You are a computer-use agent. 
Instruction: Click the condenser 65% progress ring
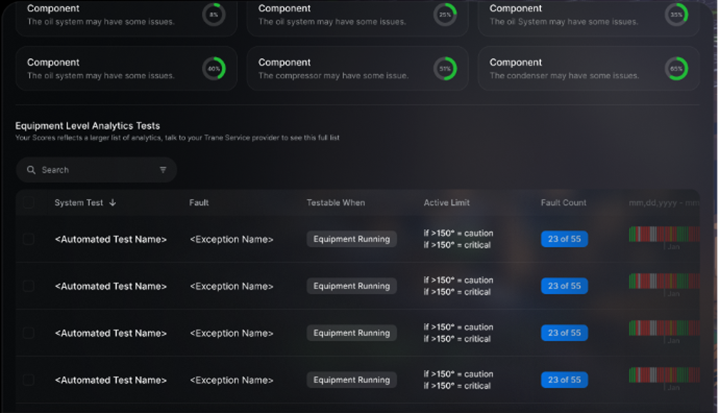click(x=676, y=69)
